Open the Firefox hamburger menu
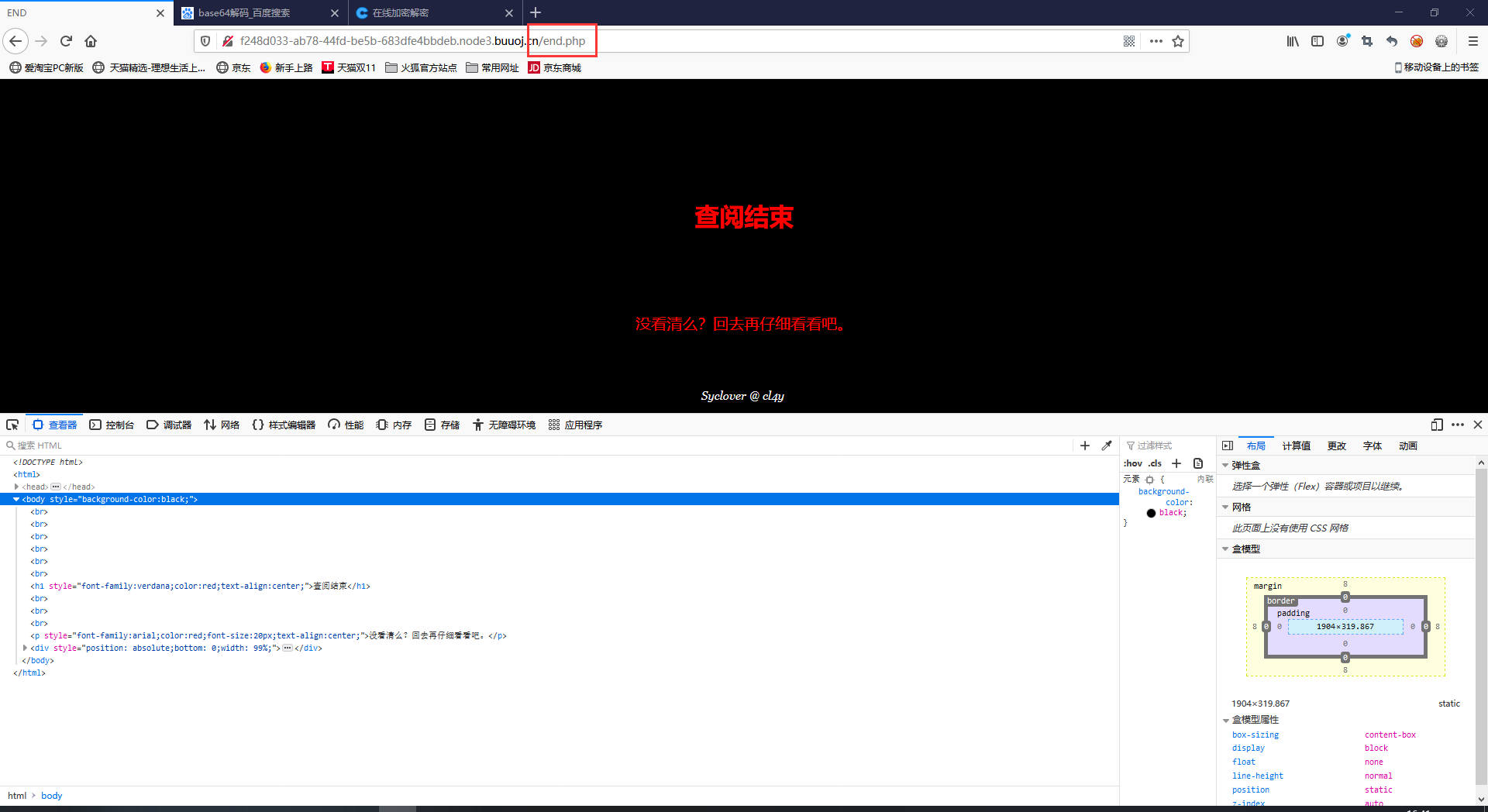This screenshot has width=1488, height=812. pos(1473,41)
